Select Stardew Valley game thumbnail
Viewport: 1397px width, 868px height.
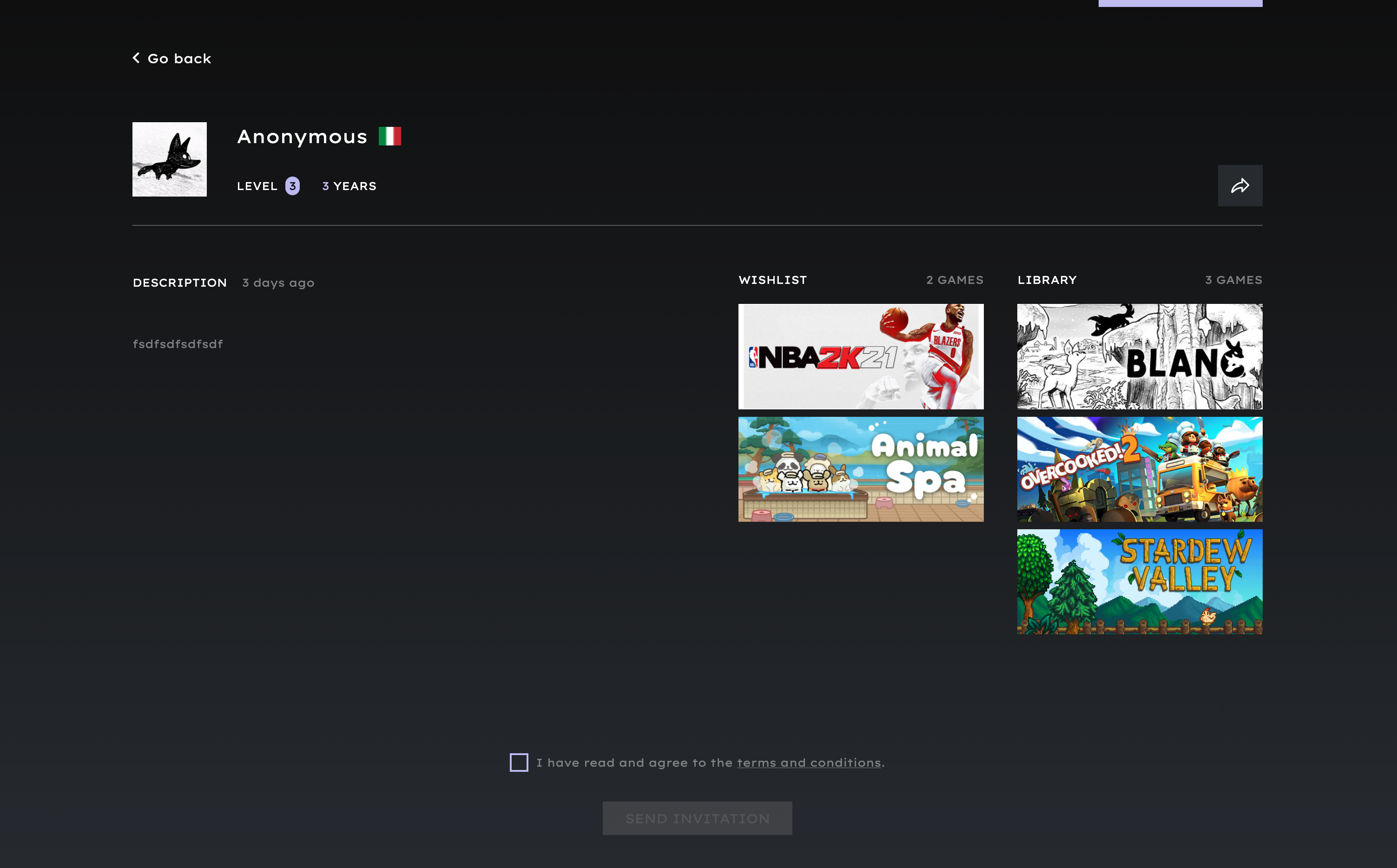[1139, 582]
